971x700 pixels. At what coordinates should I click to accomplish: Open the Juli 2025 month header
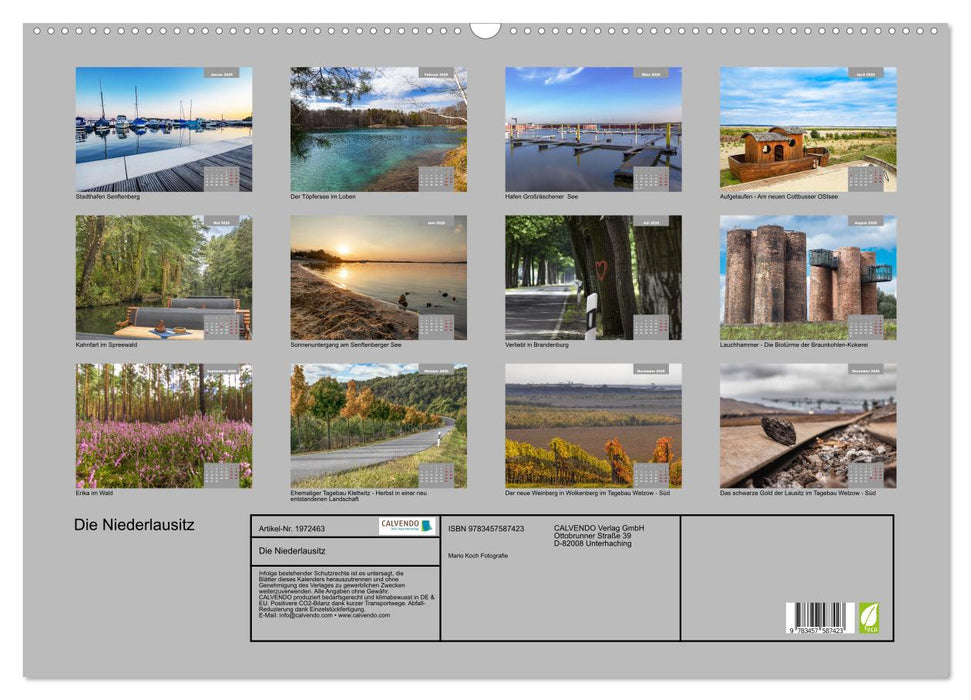click(650, 220)
